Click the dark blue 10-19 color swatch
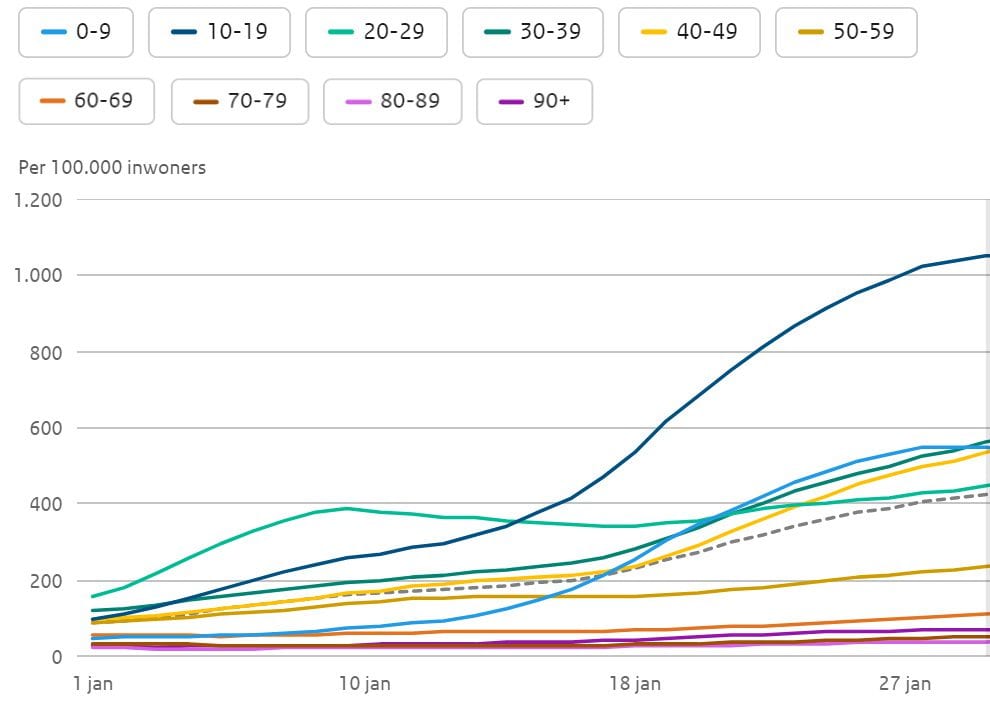 click(x=184, y=32)
